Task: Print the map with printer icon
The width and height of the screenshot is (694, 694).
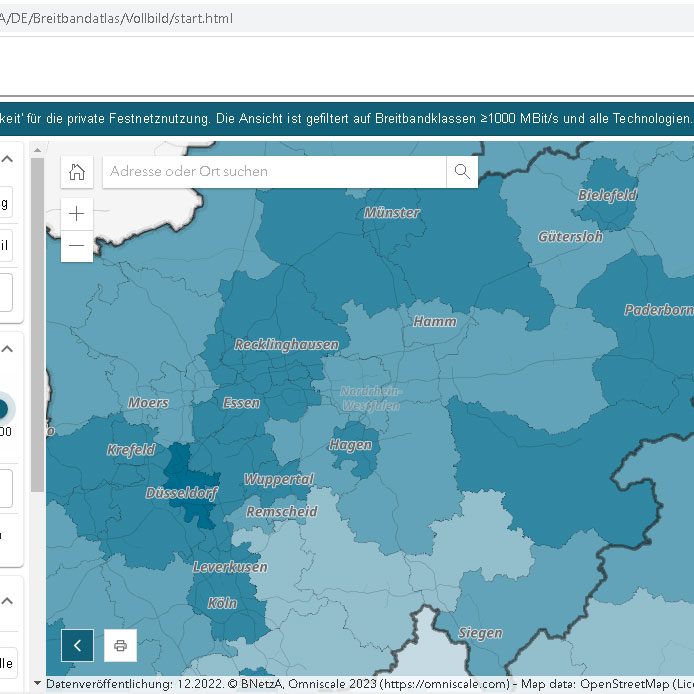Action: [120, 645]
